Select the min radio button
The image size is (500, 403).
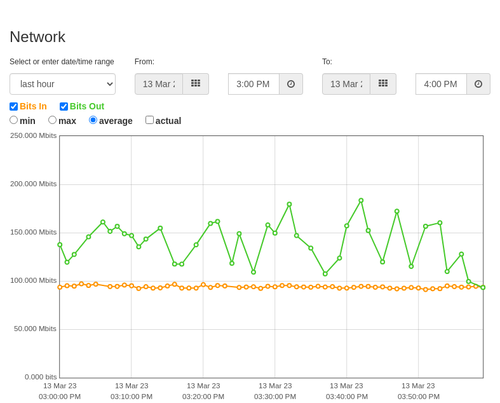click(14, 120)
